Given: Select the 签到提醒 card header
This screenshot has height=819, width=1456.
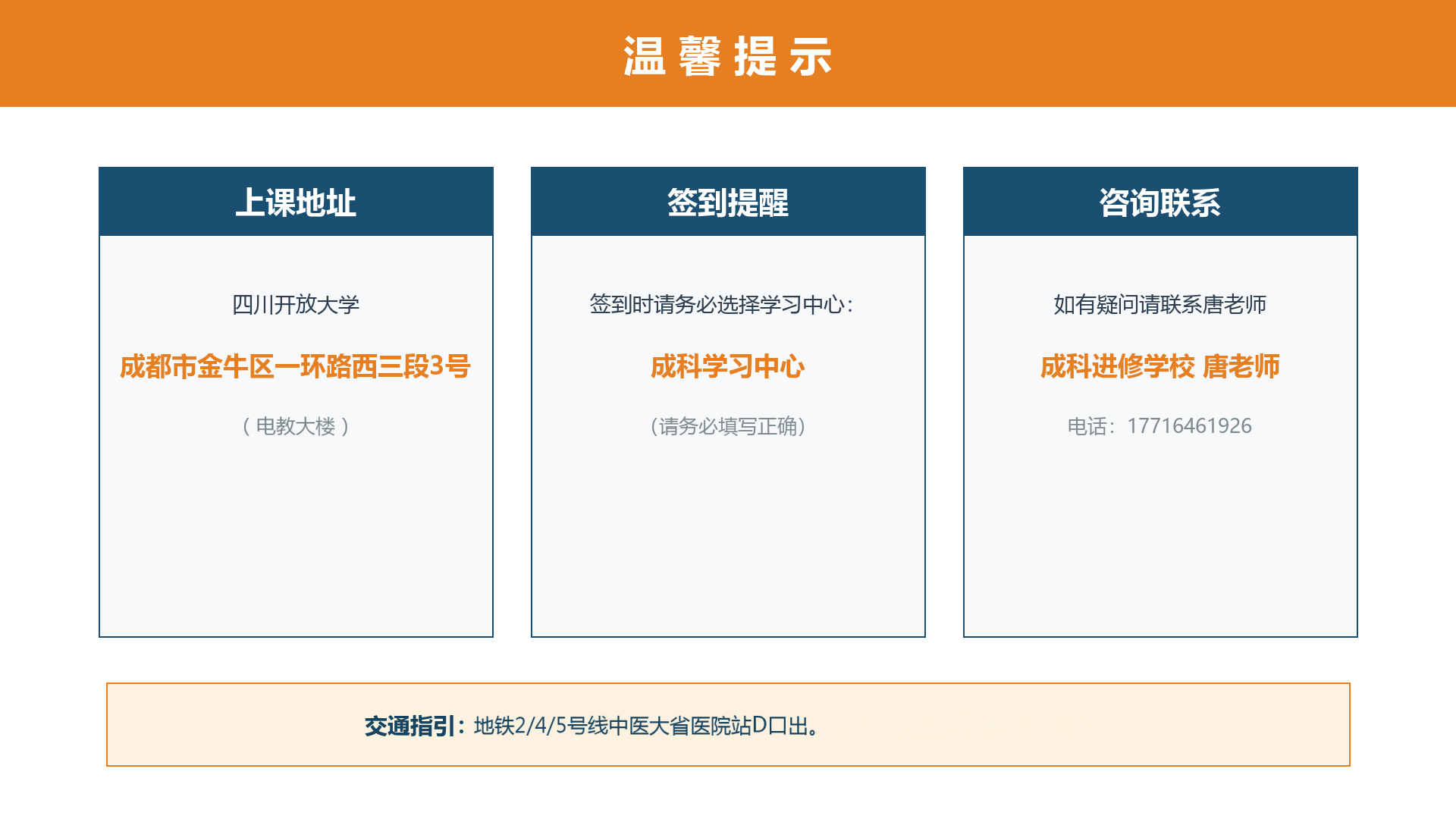Looking at the screenshot, I should point(728,202).
